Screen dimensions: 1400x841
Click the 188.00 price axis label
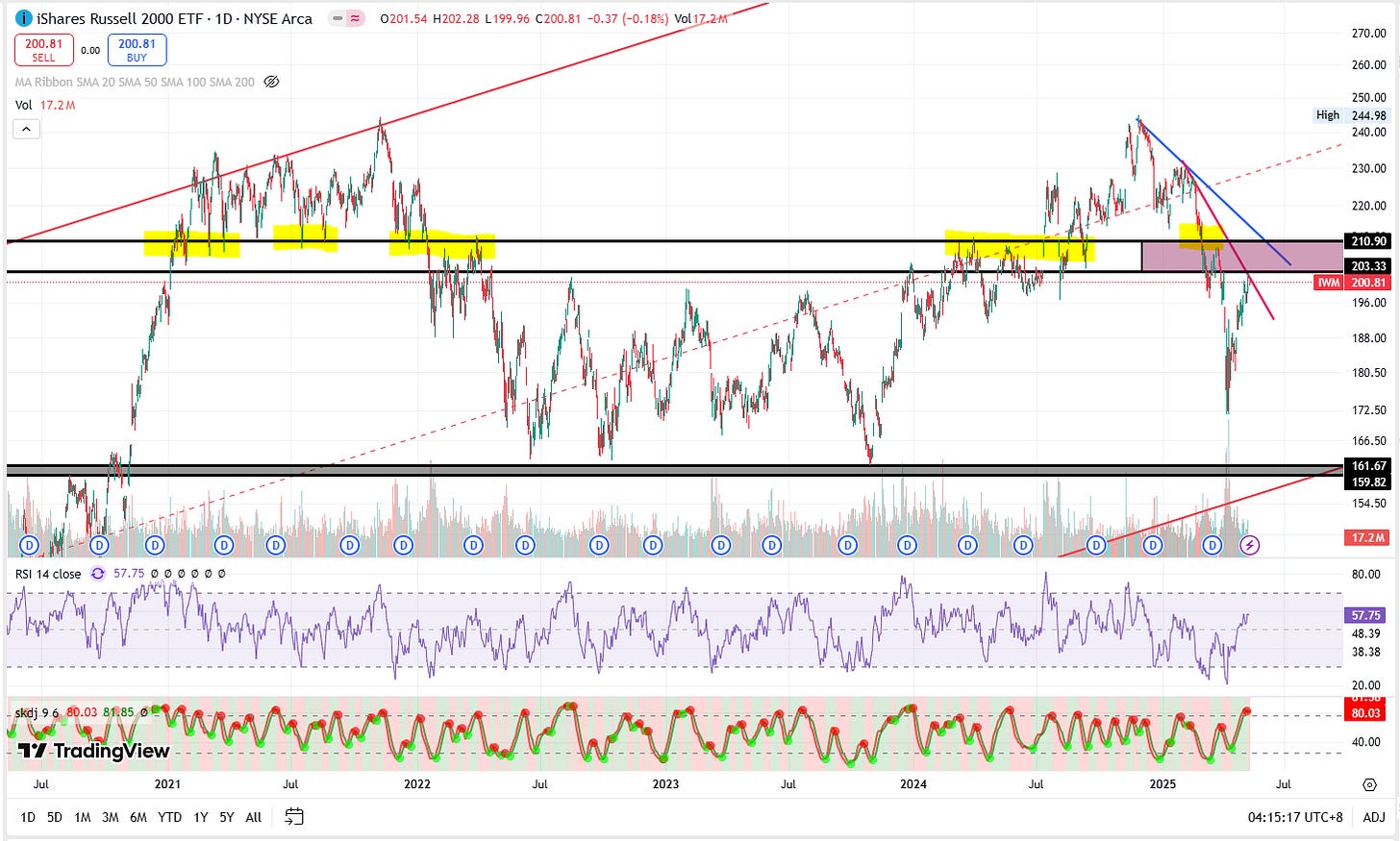pos(1369,338)
